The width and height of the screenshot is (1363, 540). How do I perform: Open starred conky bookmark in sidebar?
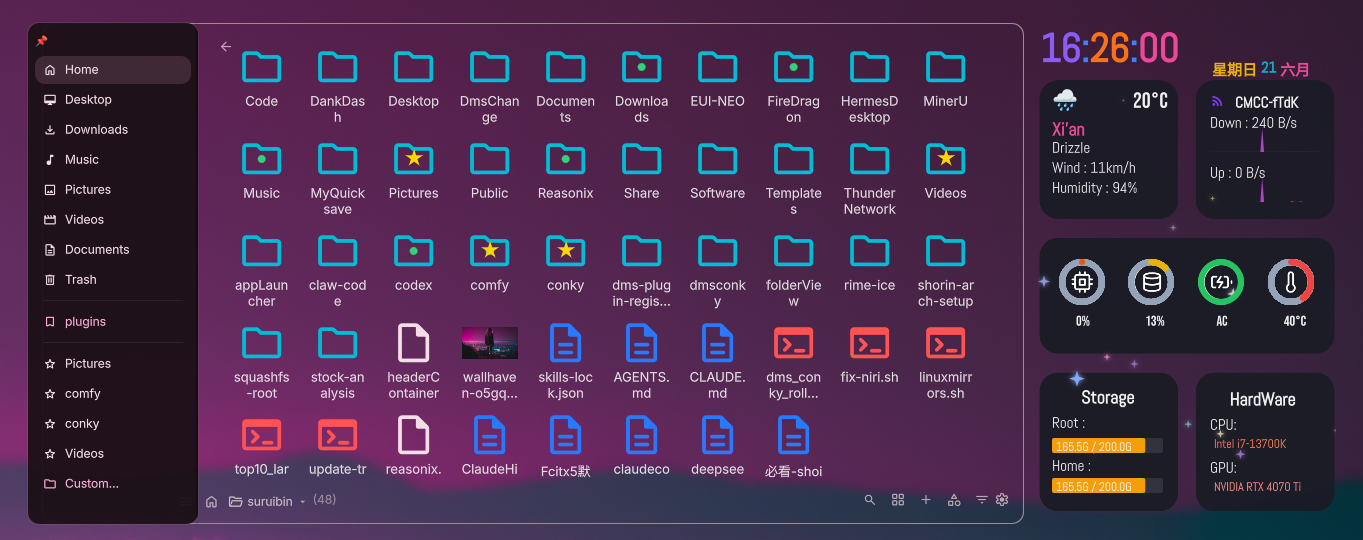[113, 424]
